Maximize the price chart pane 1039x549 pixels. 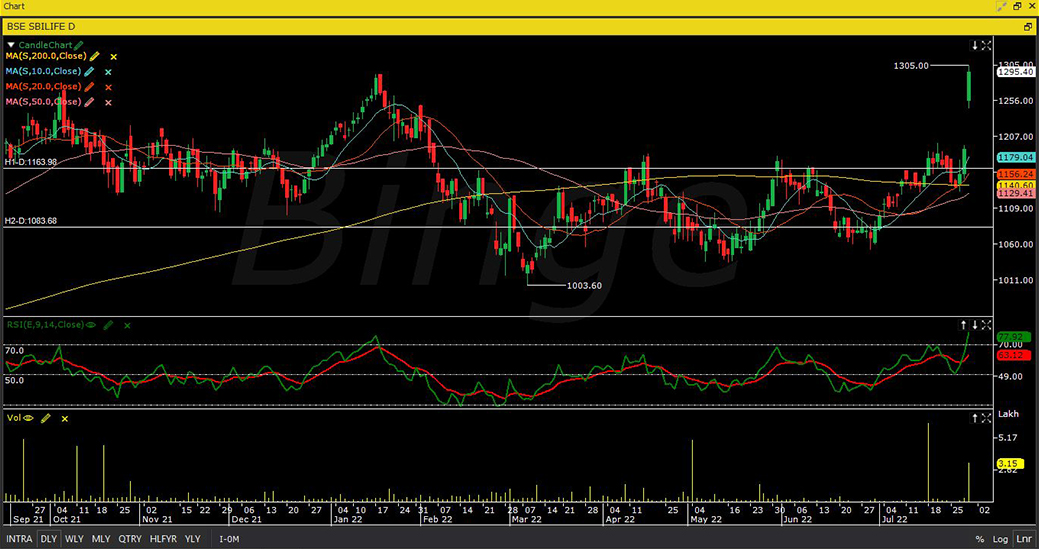pos(987,45)
